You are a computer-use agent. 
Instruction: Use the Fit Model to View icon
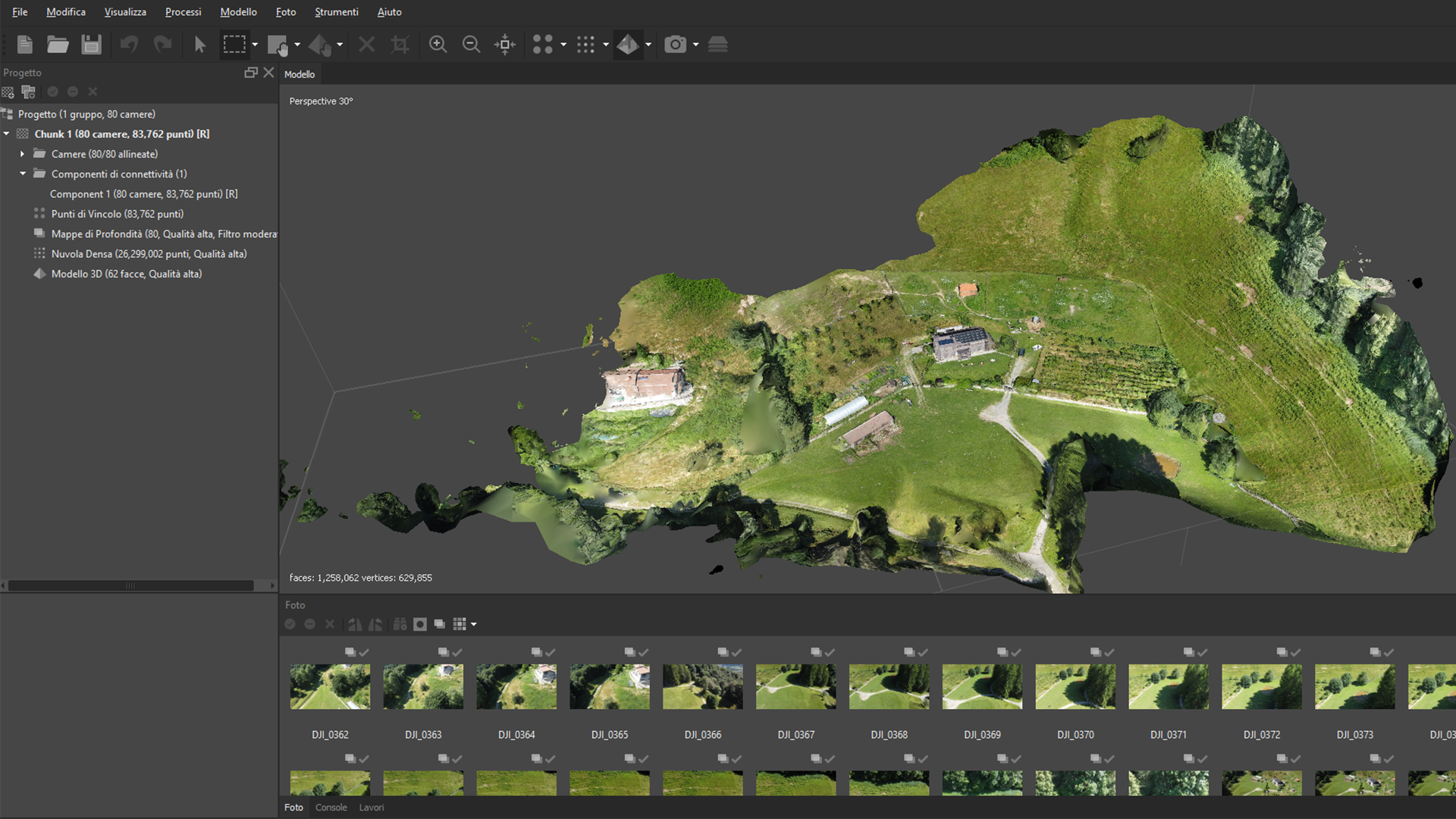click(x=504, y=45)
